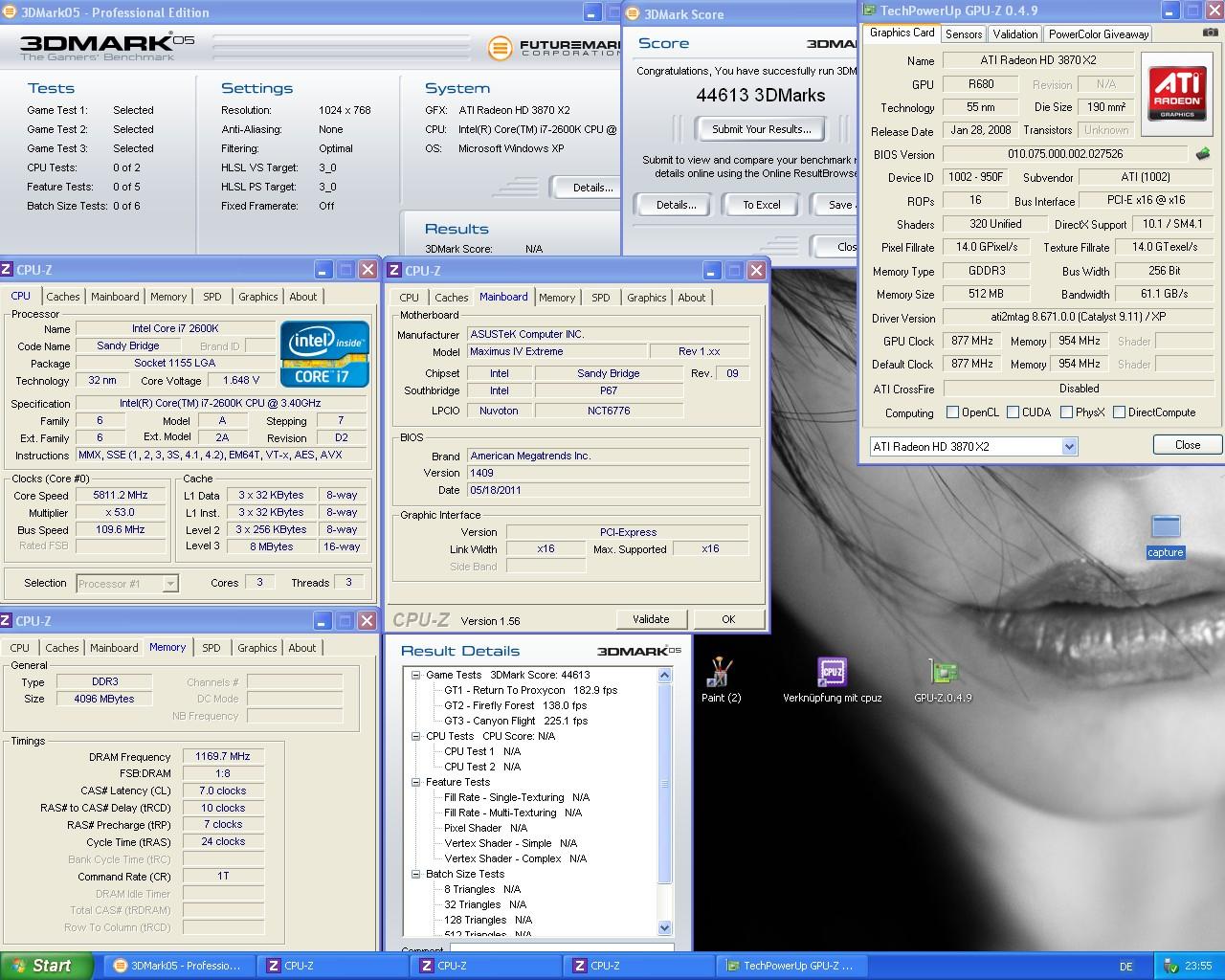Click the Result Details scrollbar up arrow
The image size is (1225, 980).
coord(665,676)
